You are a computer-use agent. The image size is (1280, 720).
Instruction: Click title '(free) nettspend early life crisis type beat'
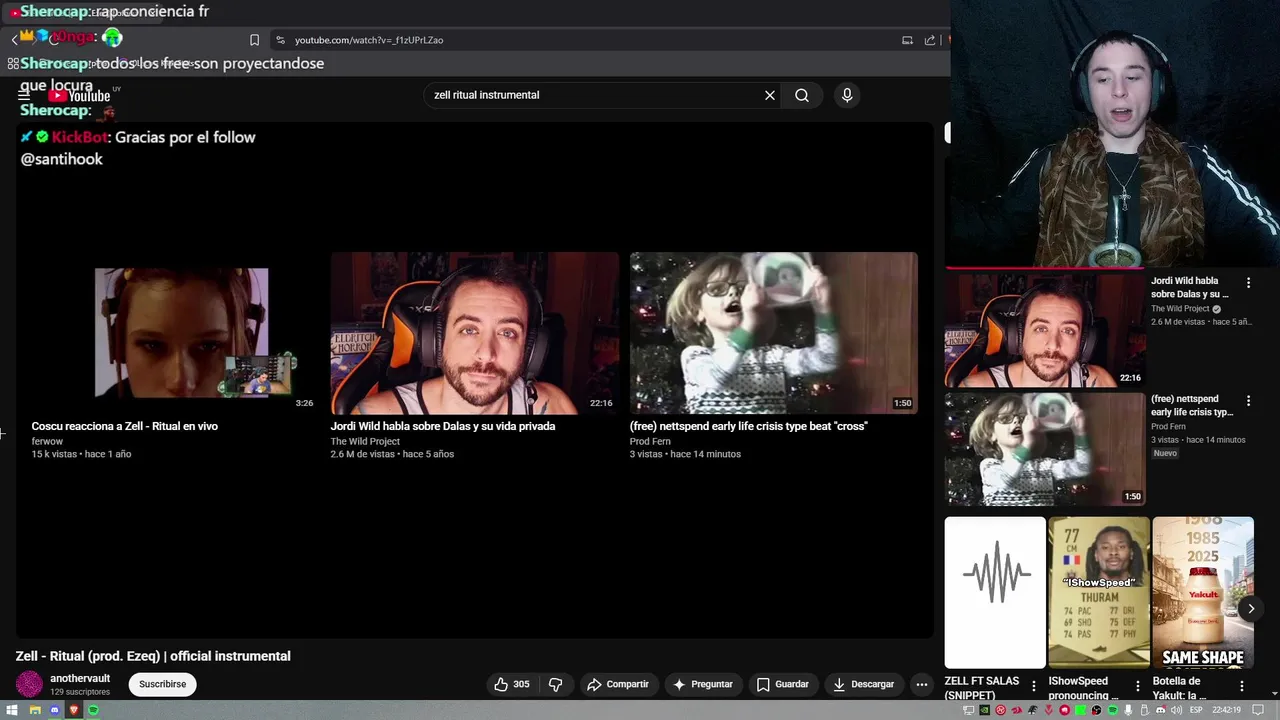click(x=748, y=426)
